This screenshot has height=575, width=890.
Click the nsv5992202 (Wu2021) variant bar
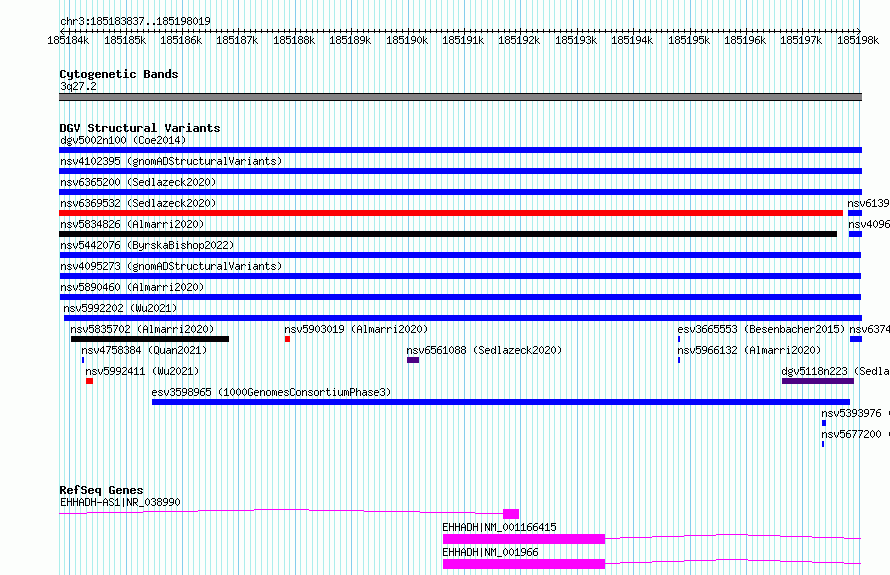463,318
